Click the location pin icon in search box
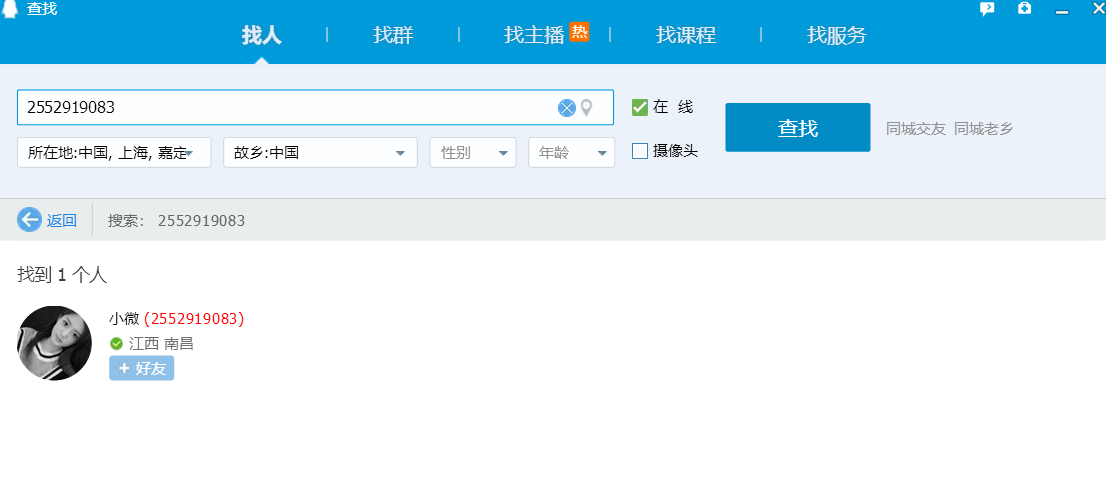This screenshot has height=481, width=1106. coord(586,108)
